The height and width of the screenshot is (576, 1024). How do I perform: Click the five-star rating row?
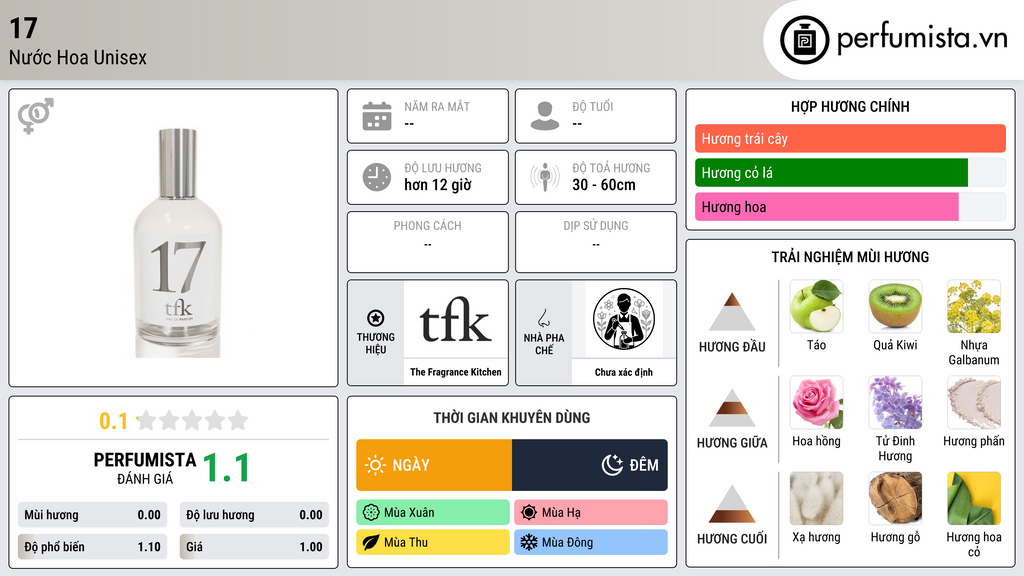[x=193, y=420]
